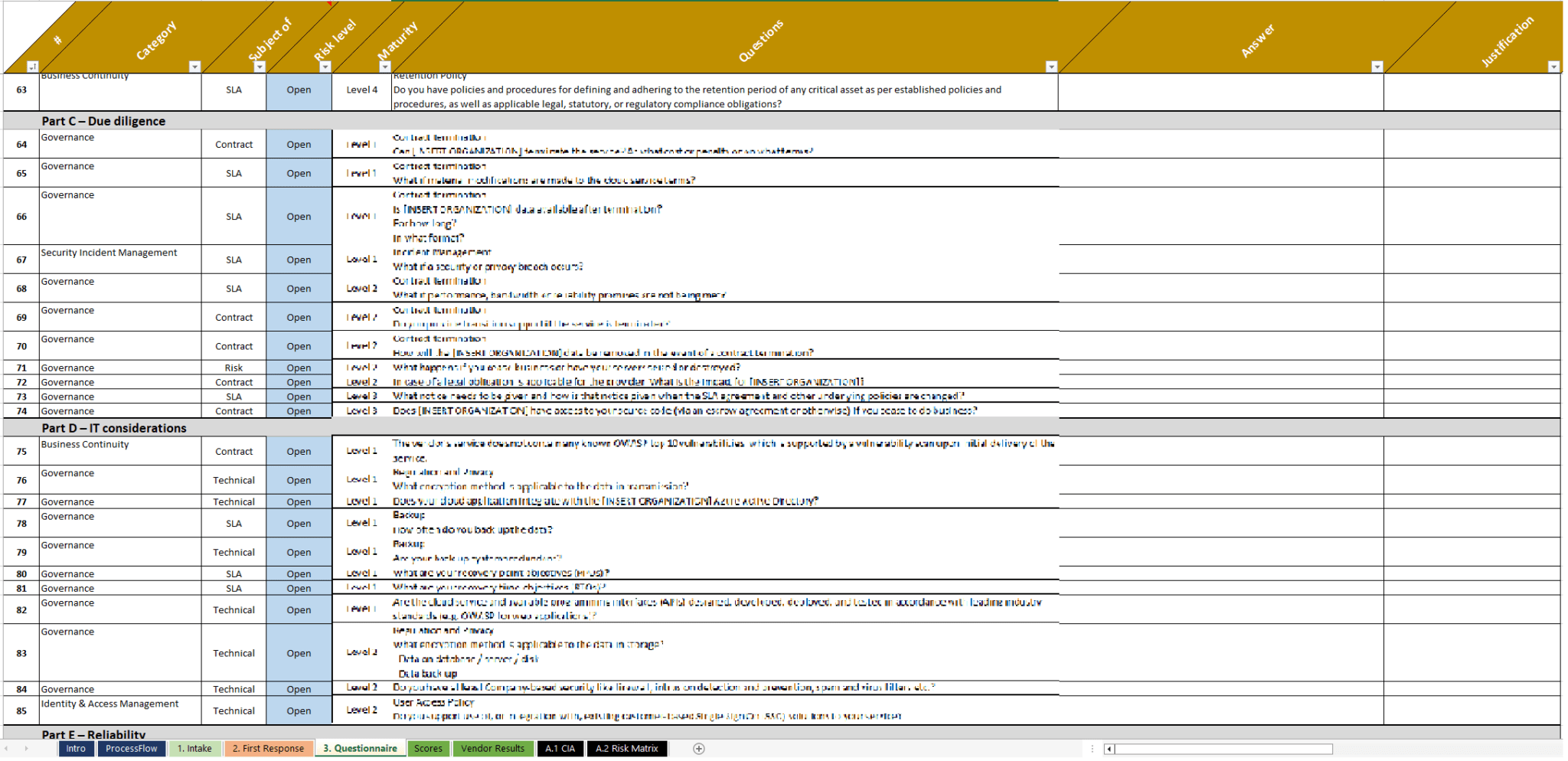
Task: Expand the Subject of filter dropdown
Action: pos(260,67)
